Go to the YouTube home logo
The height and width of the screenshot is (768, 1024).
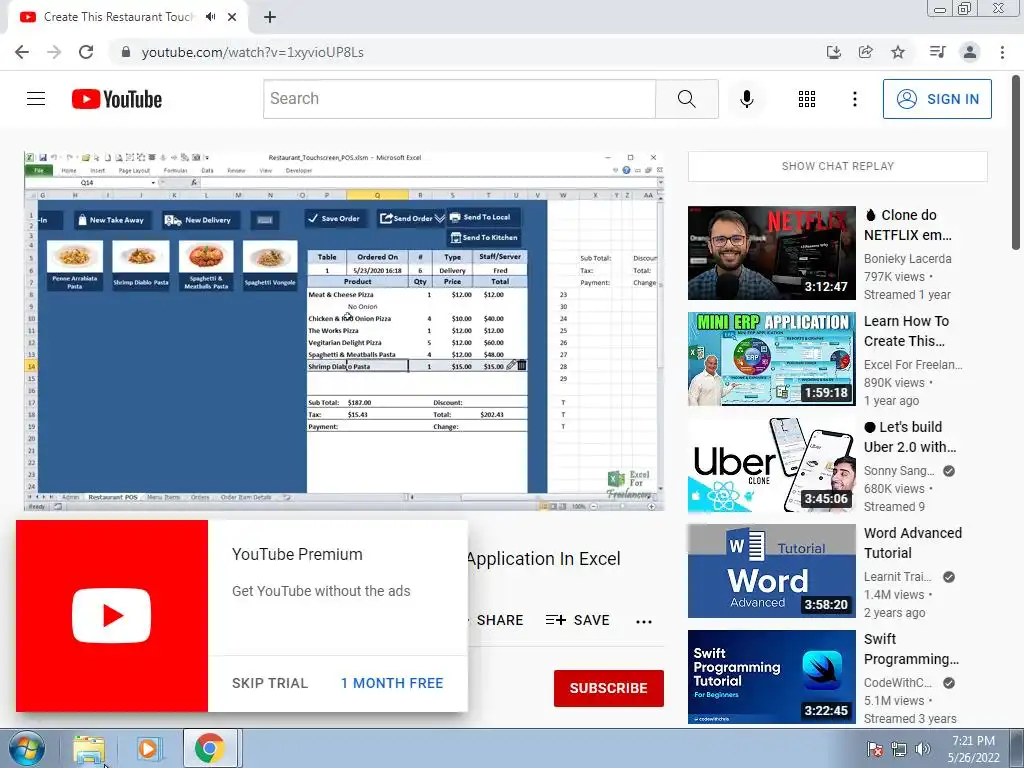[117, 99]
